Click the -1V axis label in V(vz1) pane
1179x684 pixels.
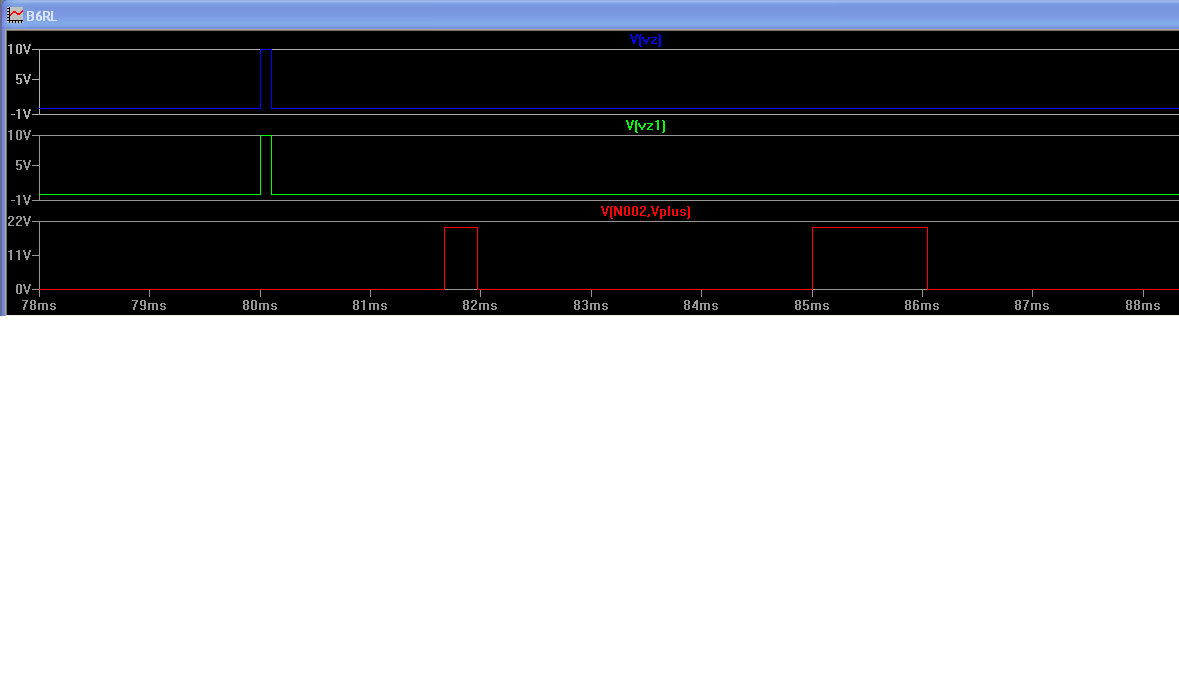[x=20, y=199]
